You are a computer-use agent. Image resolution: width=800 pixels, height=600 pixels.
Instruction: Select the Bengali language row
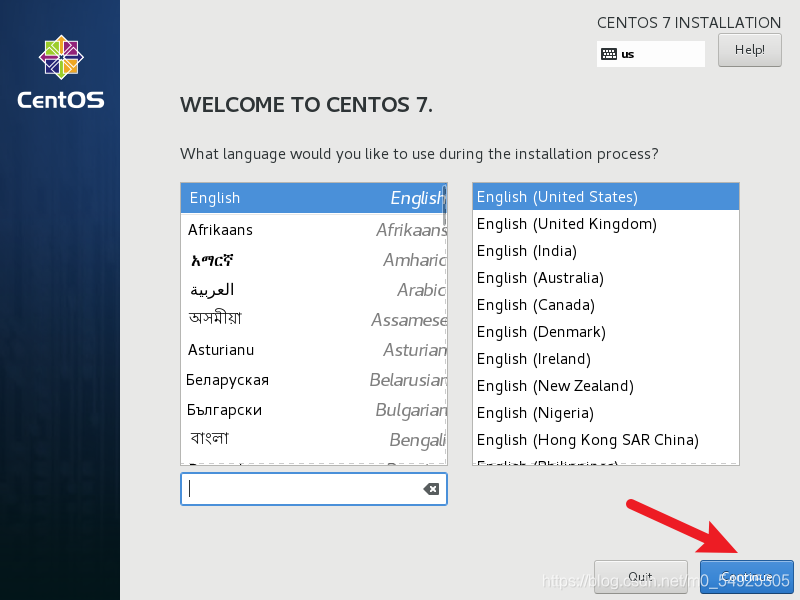pyautogui.click(x=312, y=440)
